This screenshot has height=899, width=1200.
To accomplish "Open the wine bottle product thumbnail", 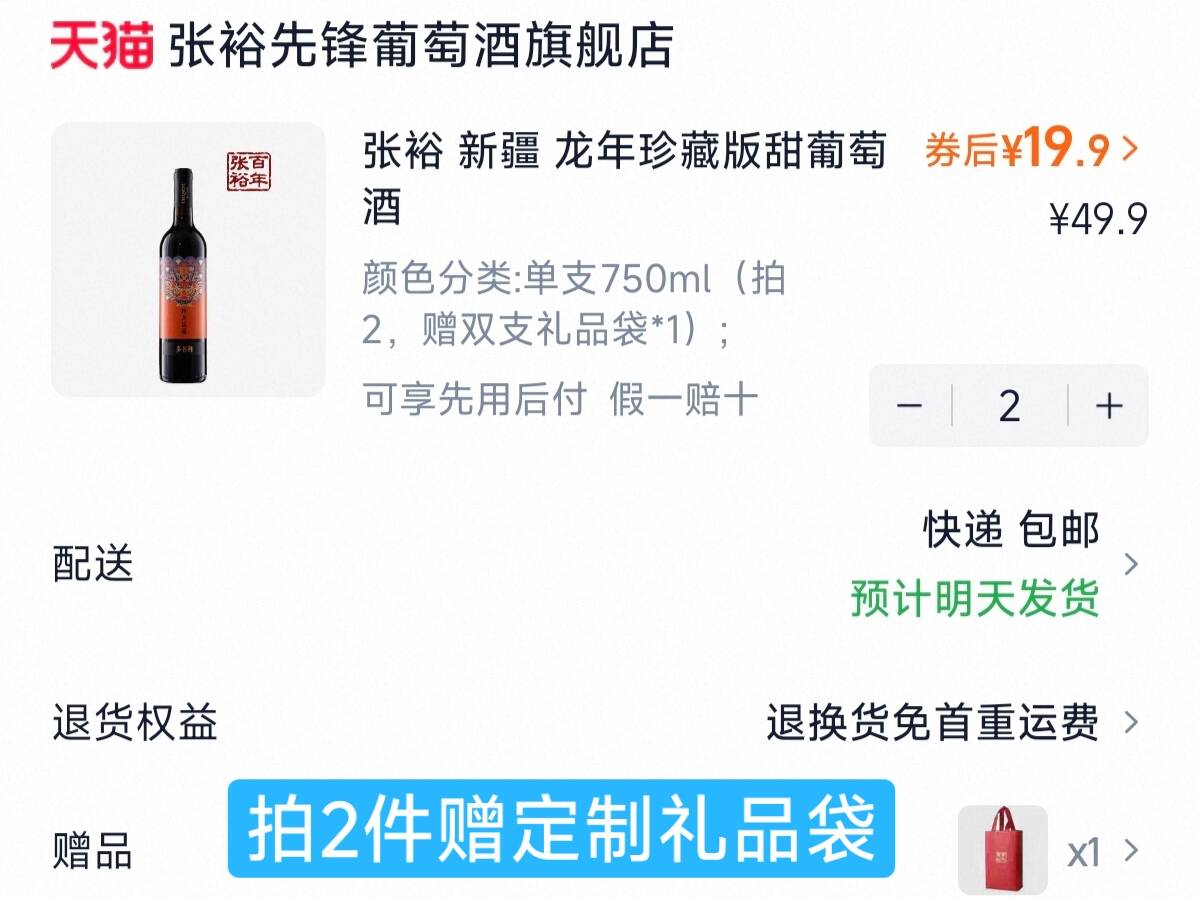I will click(x=188, y=259).
